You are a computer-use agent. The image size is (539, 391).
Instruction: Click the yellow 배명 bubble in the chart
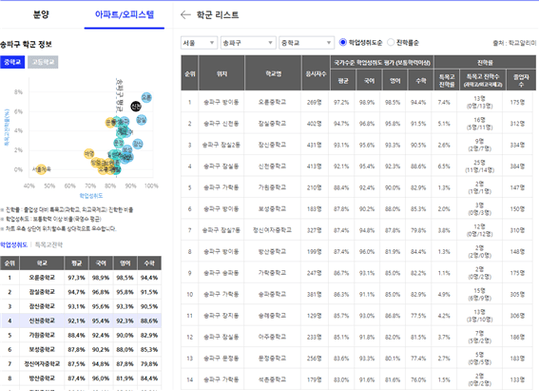[89, 153]
